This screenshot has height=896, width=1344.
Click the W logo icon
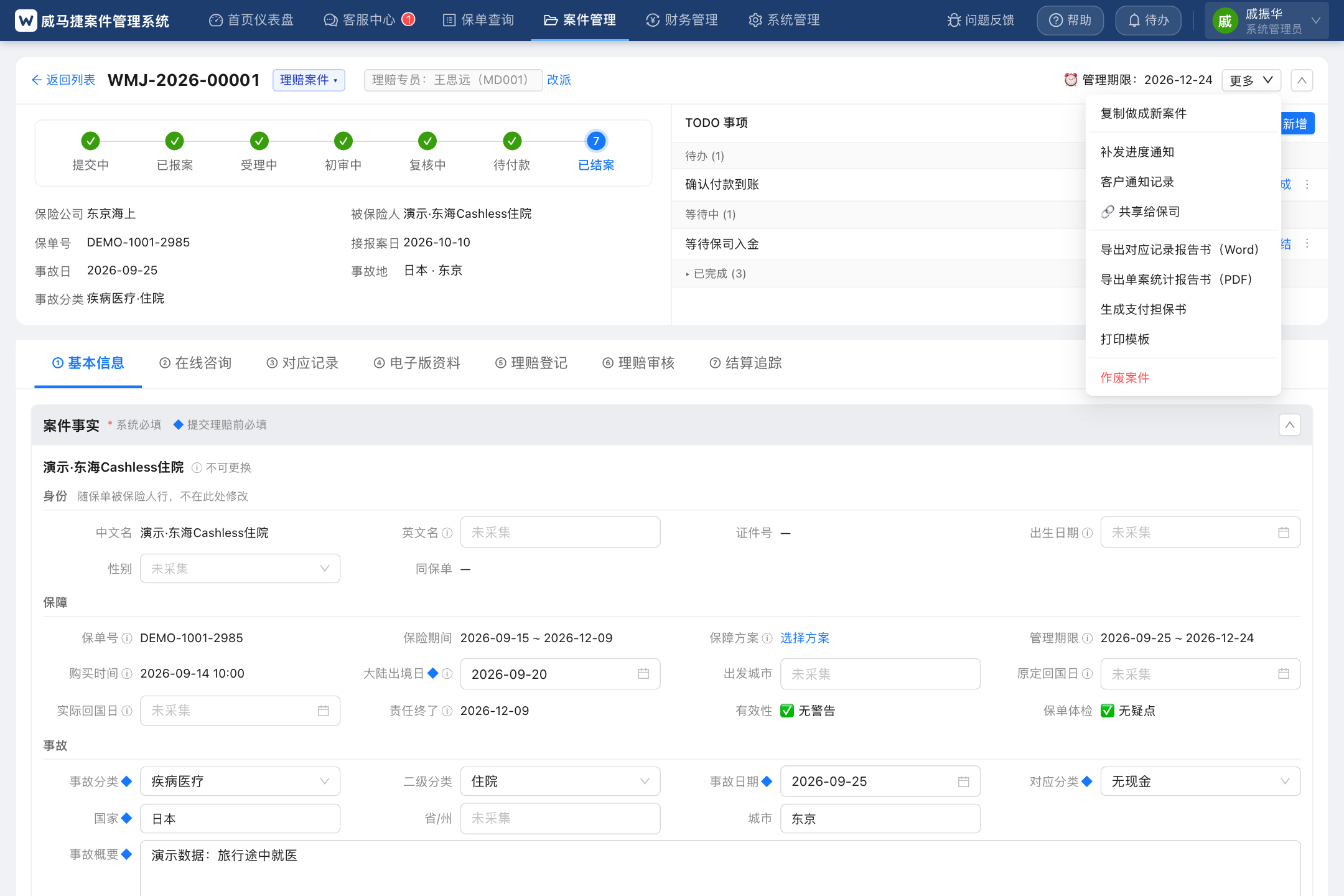pyautogui.click(x=26, y=21)
